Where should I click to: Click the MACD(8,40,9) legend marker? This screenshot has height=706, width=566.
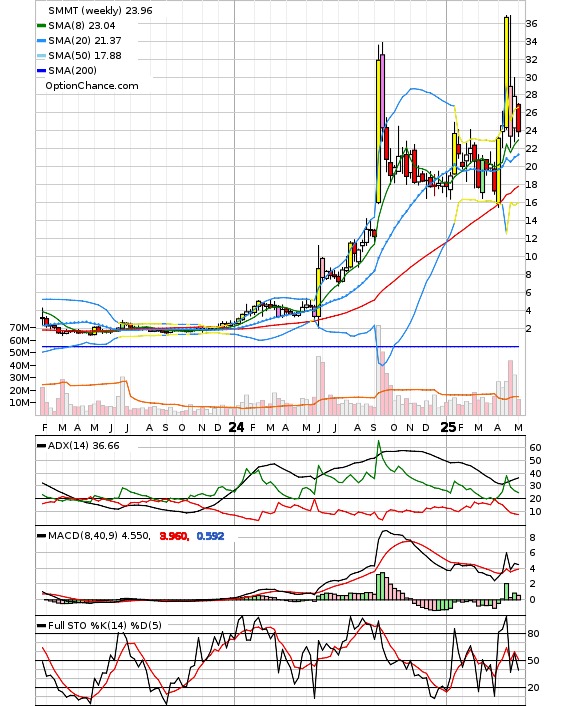pos(41,536)
